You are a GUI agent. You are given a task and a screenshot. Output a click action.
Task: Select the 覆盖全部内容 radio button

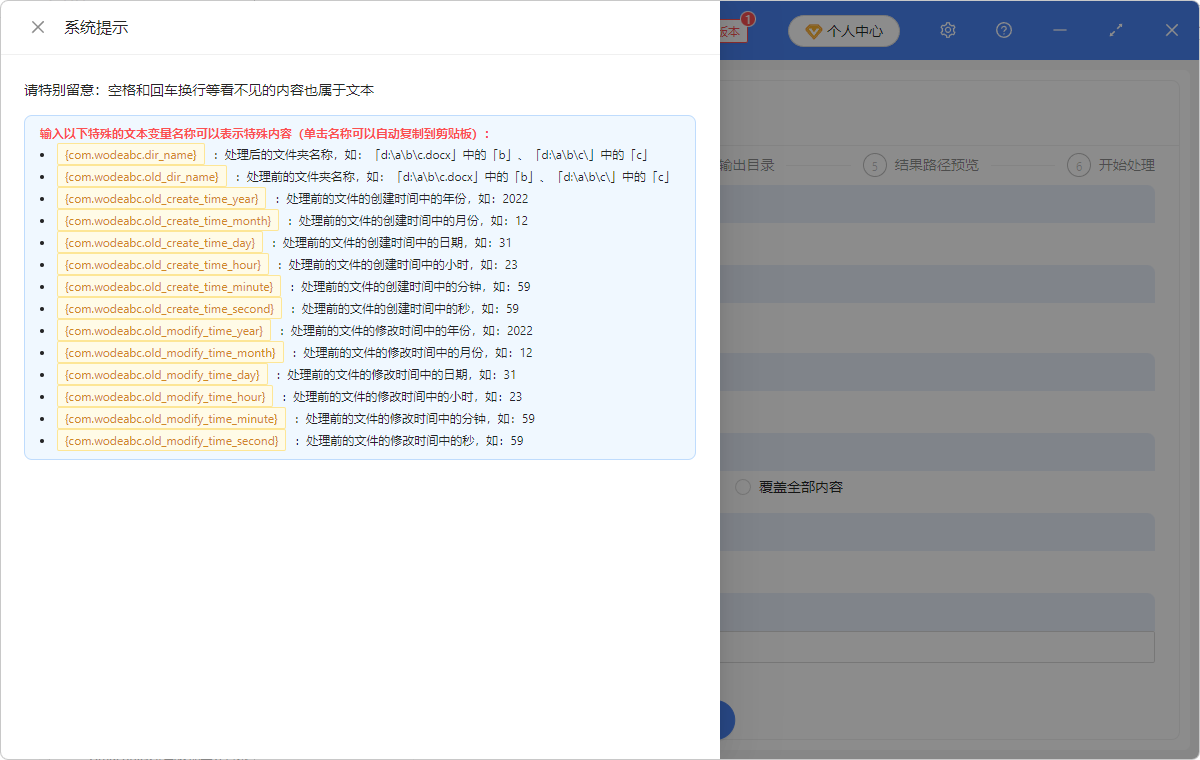[741, 486]
